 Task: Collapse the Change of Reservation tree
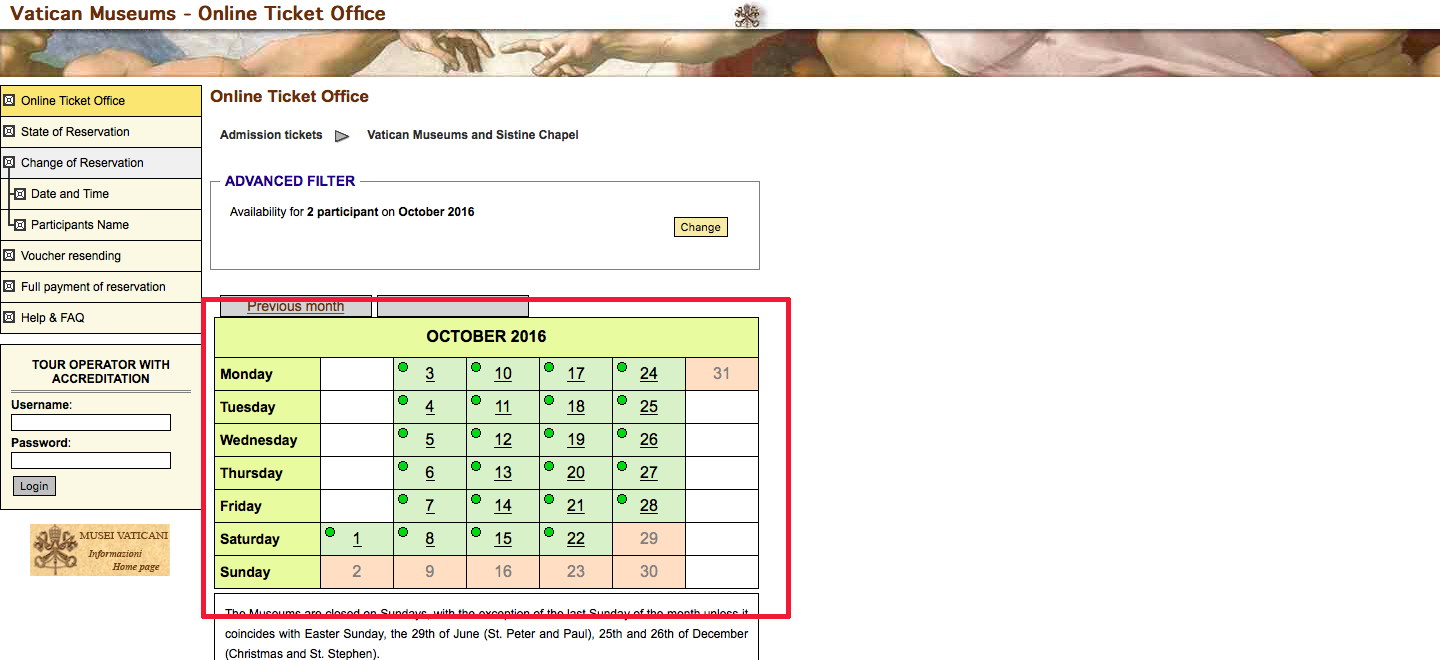(9, 162)
